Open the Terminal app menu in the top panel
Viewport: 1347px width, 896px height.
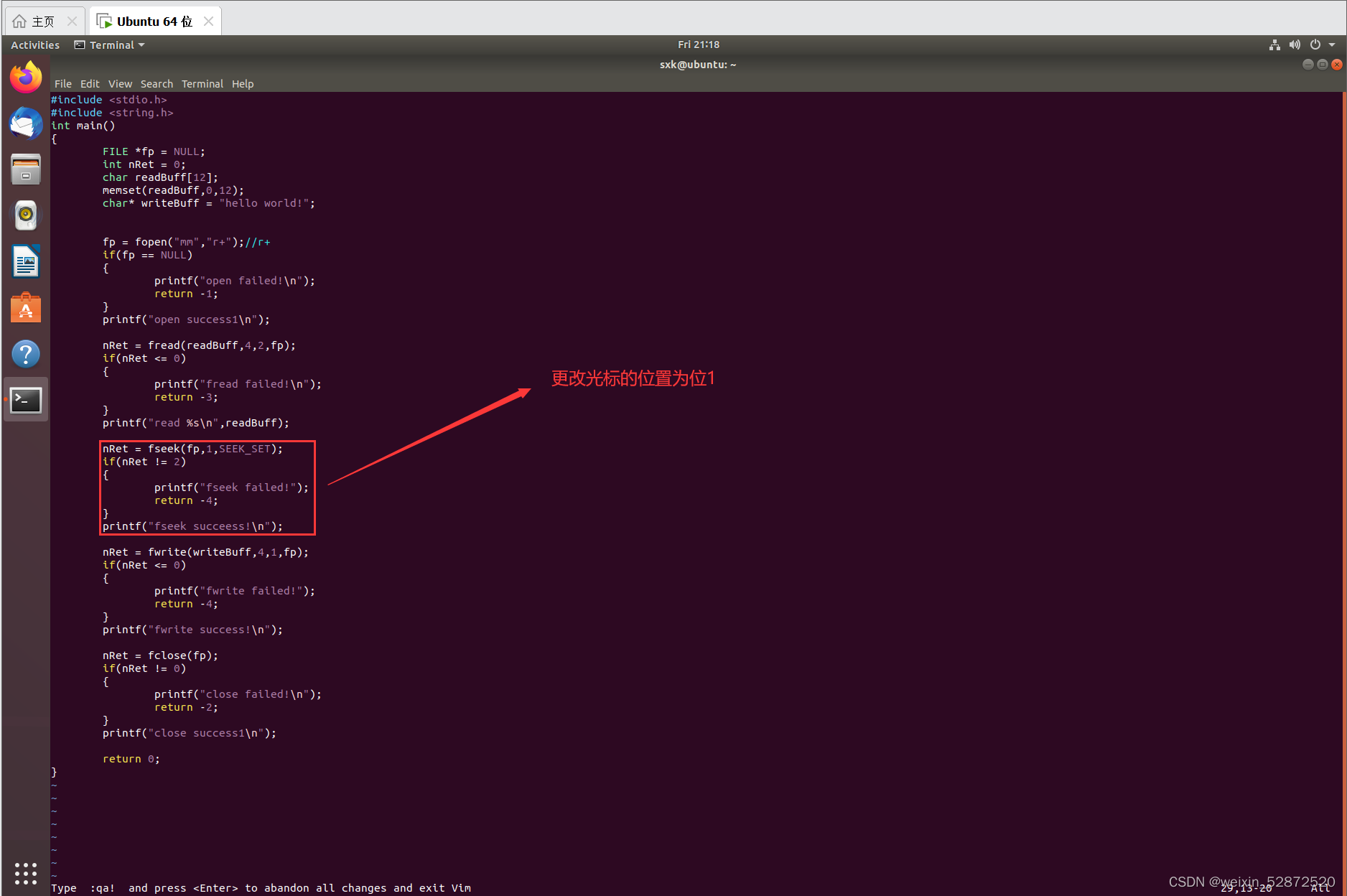(109, 45)
